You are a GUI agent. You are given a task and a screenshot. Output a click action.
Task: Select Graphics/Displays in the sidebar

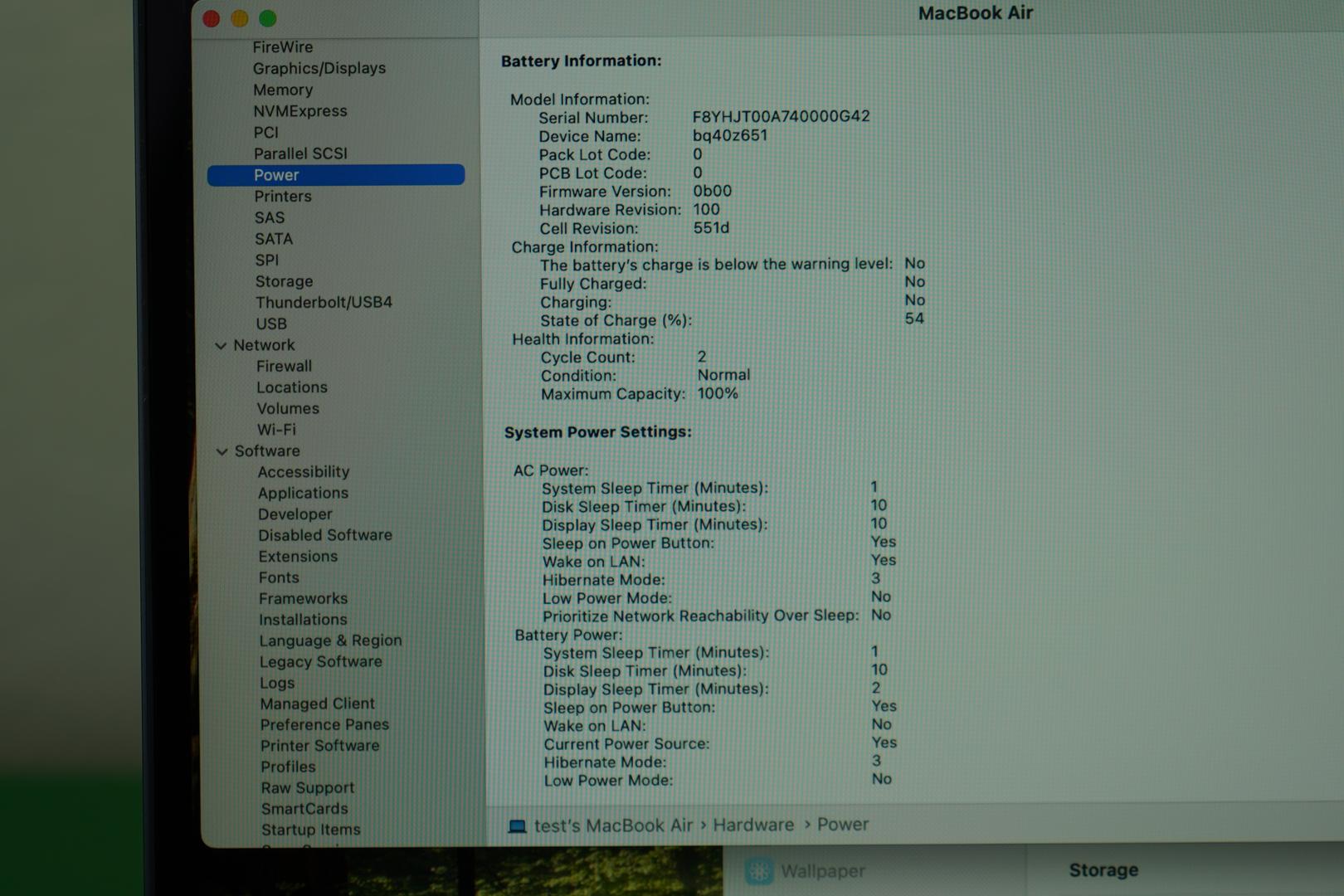[x=319, y=68]
